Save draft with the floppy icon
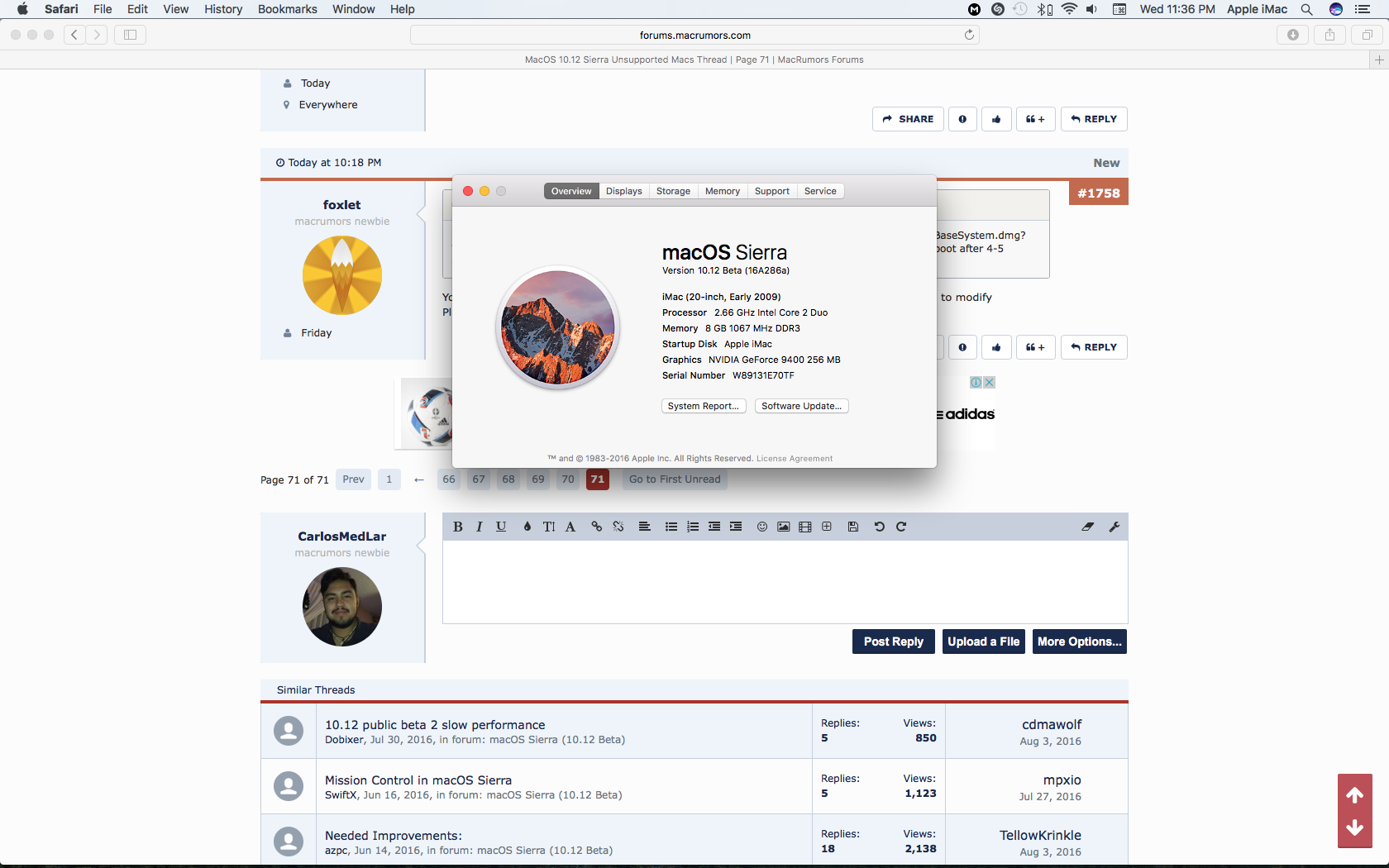 point(853,527)
